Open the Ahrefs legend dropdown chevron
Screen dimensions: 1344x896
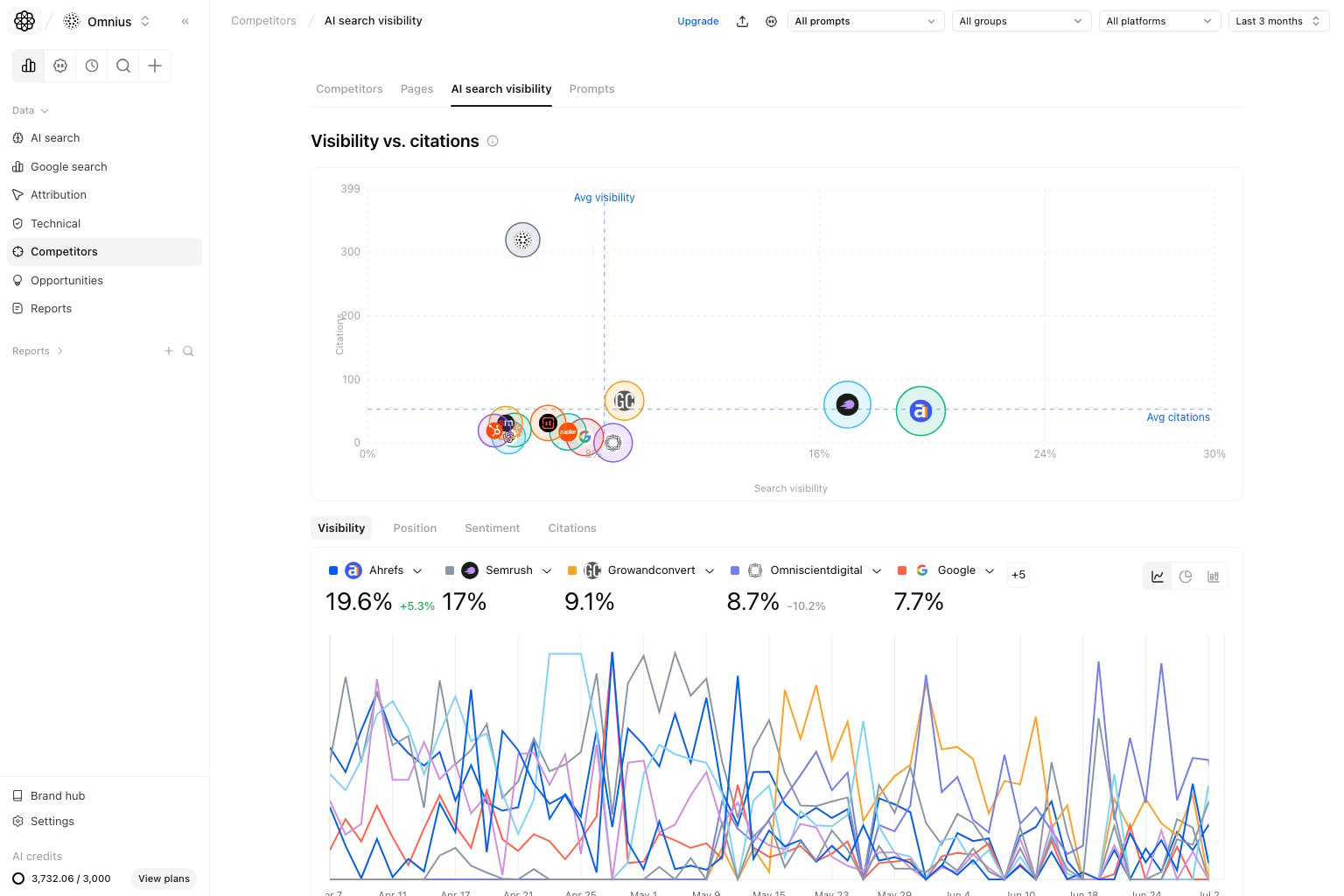[x=417, y=570]
